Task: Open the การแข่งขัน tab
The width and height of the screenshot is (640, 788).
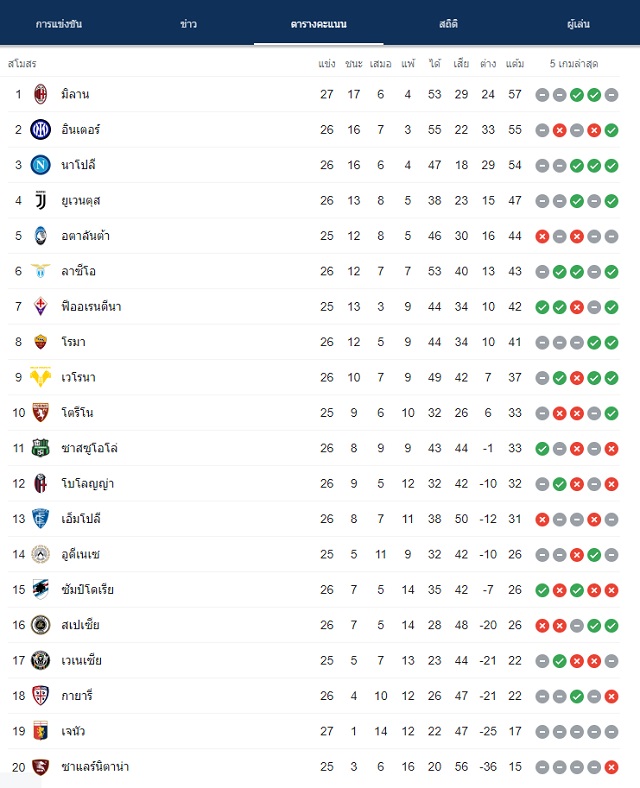Action: tap(59, 24)
